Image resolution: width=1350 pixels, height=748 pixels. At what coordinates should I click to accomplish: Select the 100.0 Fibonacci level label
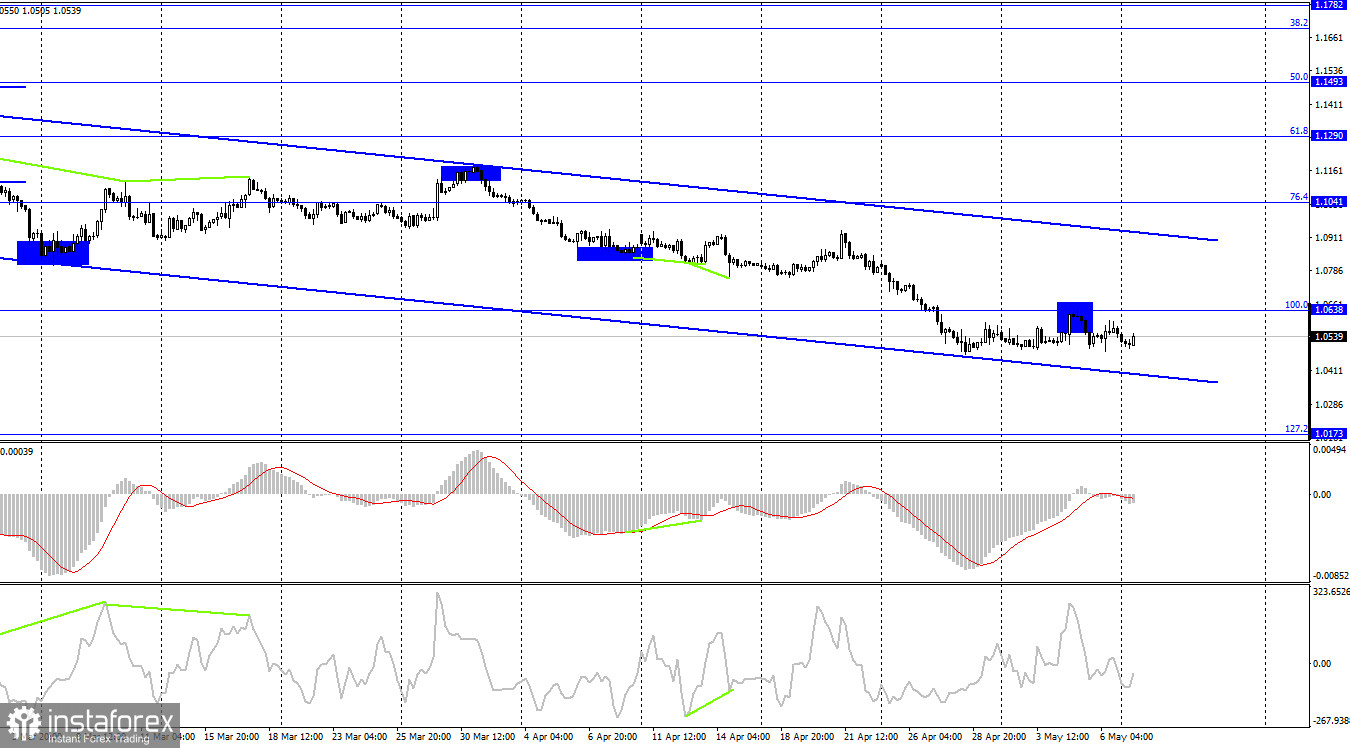tap(1297, 305)
